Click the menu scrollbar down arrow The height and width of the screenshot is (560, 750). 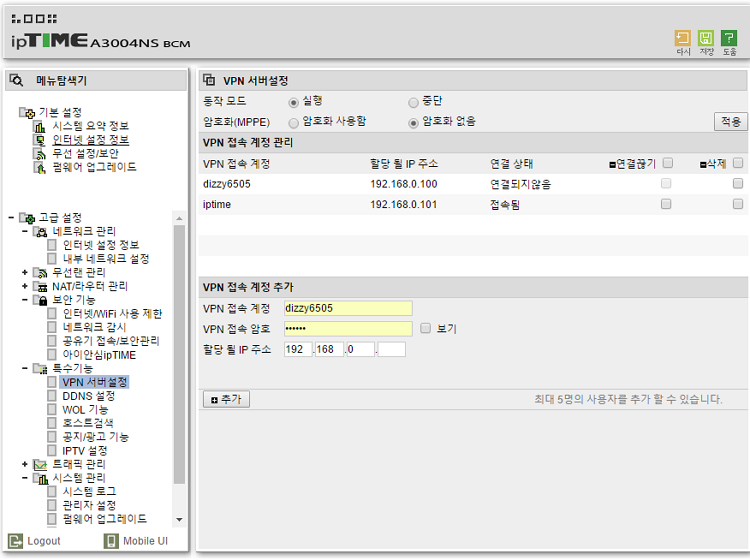click(x=179, y=520)
